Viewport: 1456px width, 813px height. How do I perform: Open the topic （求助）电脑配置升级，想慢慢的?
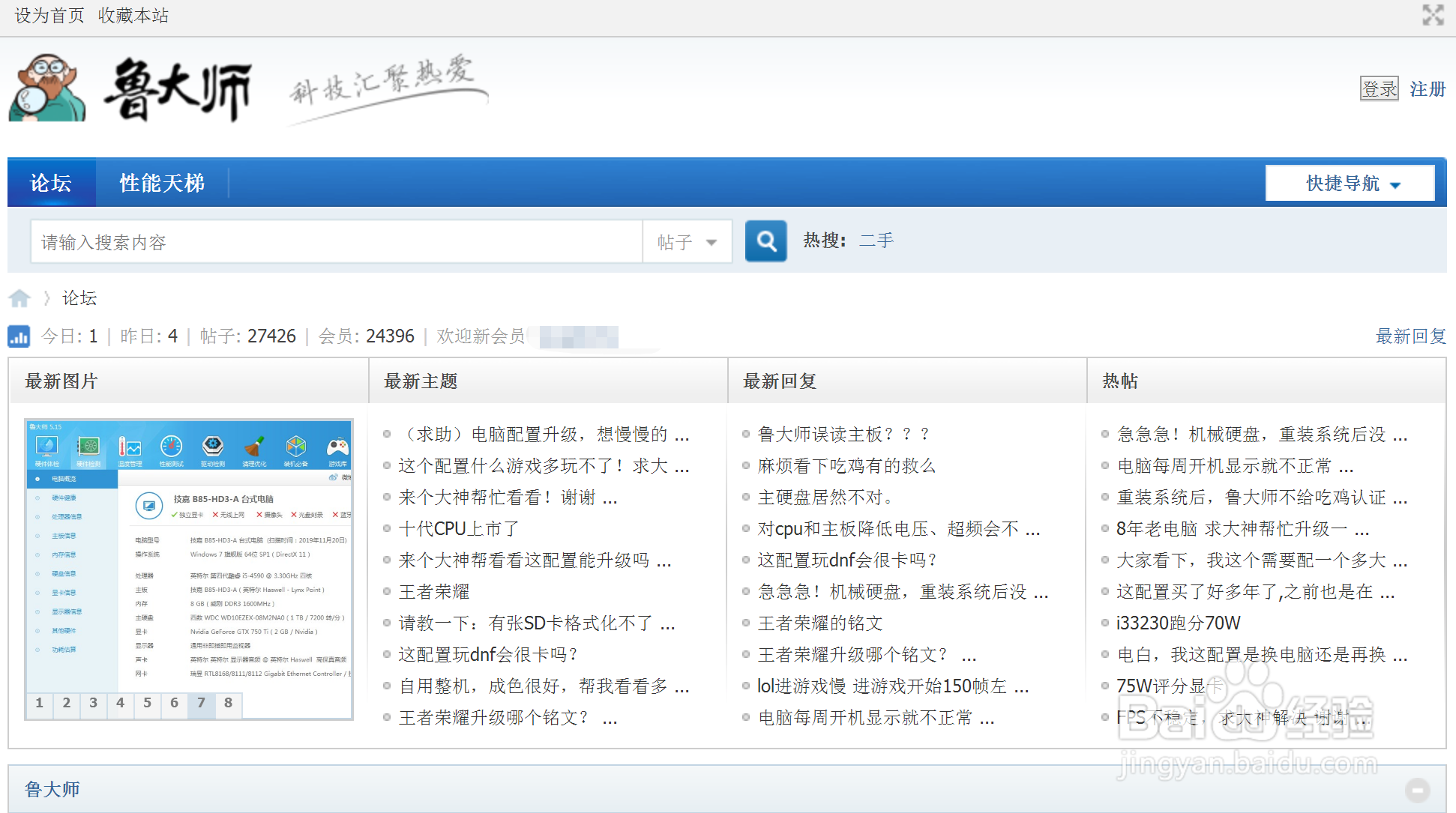(x=544, y=435)
